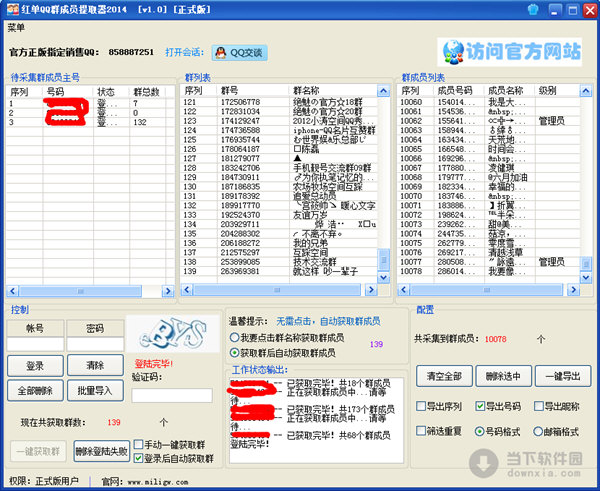Screen dimensions: 600x491
Task: Click the 密码 input field
Action: point(95,344)
